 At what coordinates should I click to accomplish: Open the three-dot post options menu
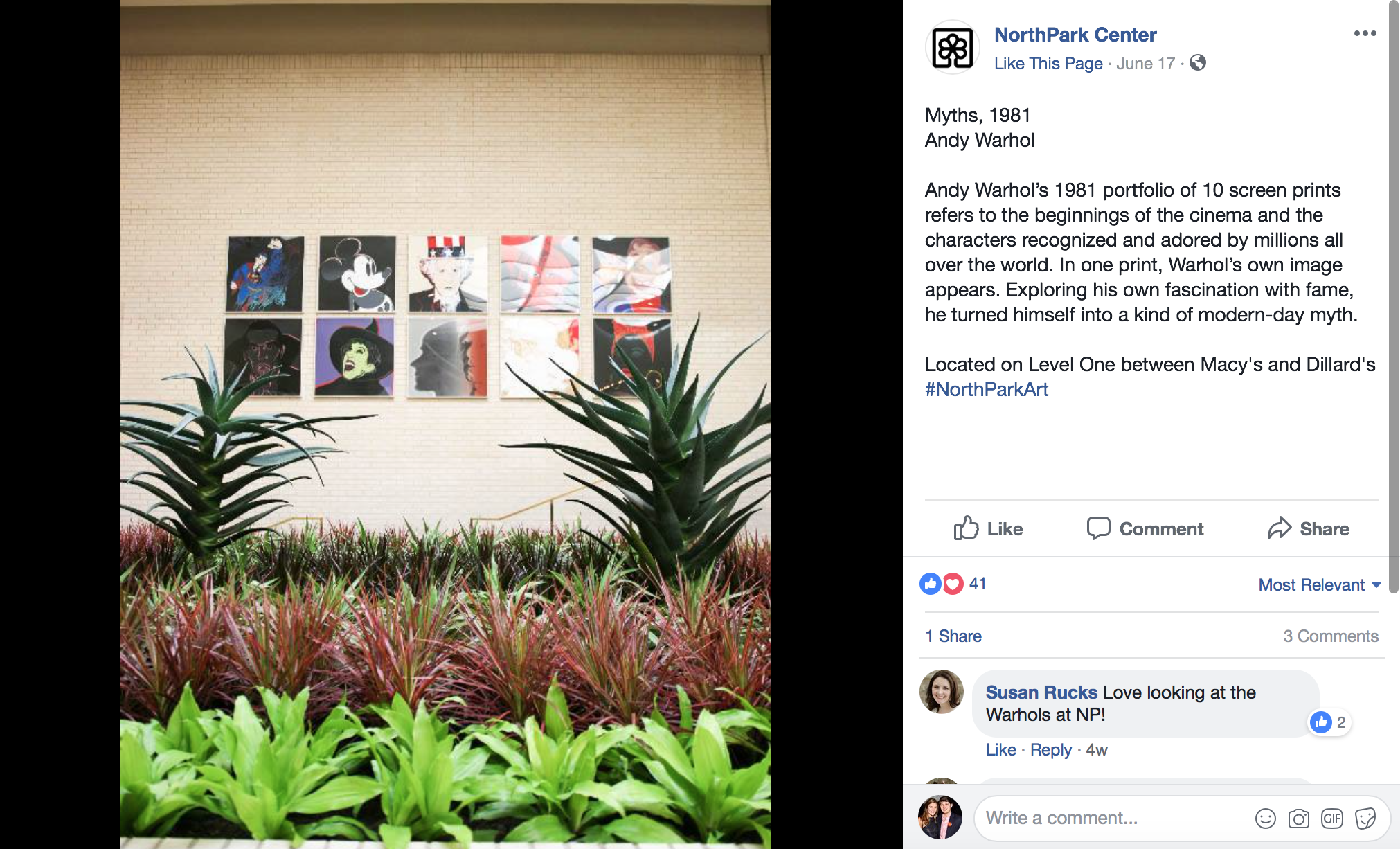(x=1365, y=33)
